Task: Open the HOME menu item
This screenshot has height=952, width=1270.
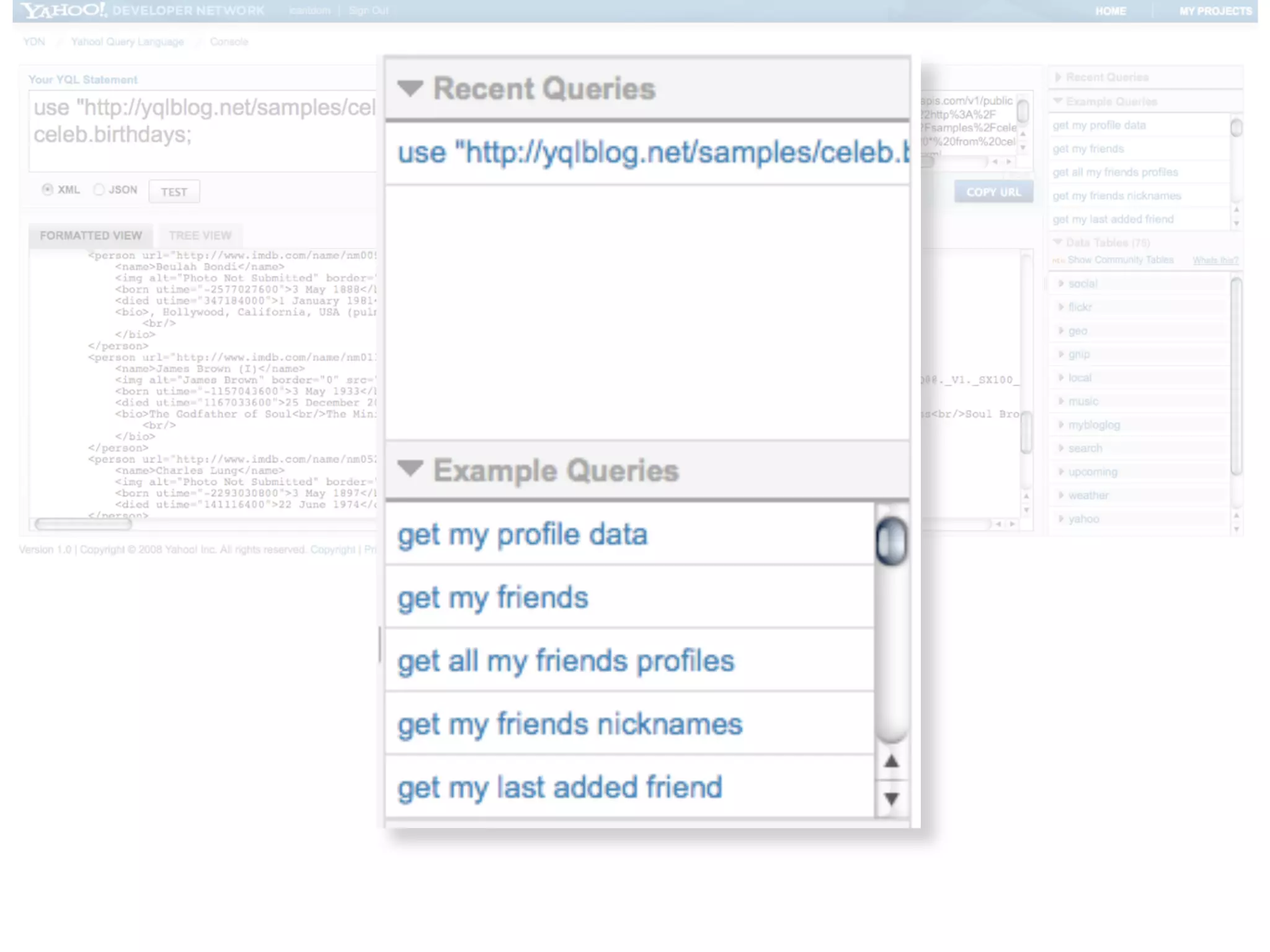Action: click(1110, 11)
